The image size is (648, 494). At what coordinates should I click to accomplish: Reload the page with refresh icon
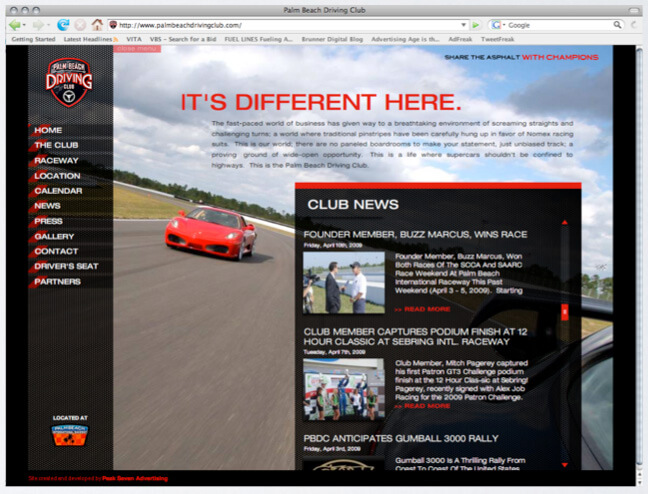tap(63, 25)
